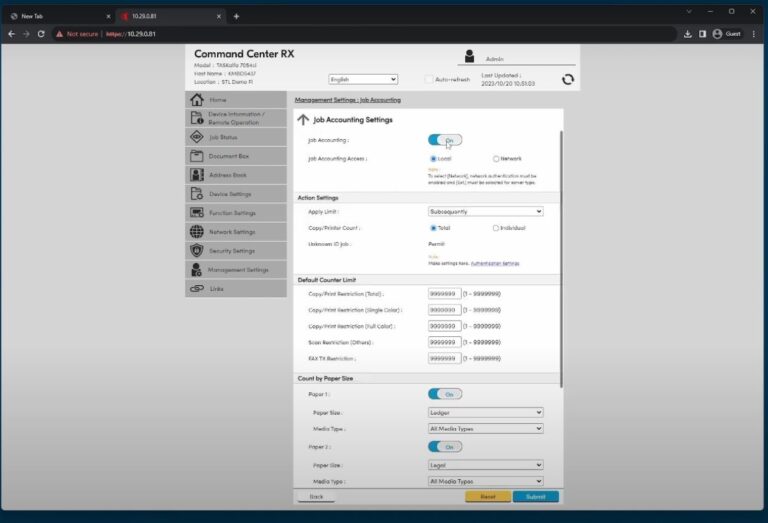Screen dimensions: 768x523
Task: Toggle the Paper 2 switch
Action: click(445, 447)
